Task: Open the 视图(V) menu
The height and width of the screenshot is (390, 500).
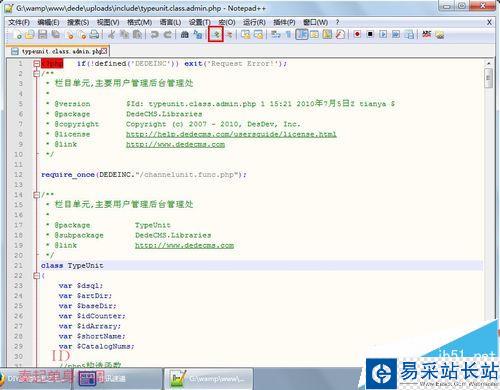Action: tap(108, 22)
